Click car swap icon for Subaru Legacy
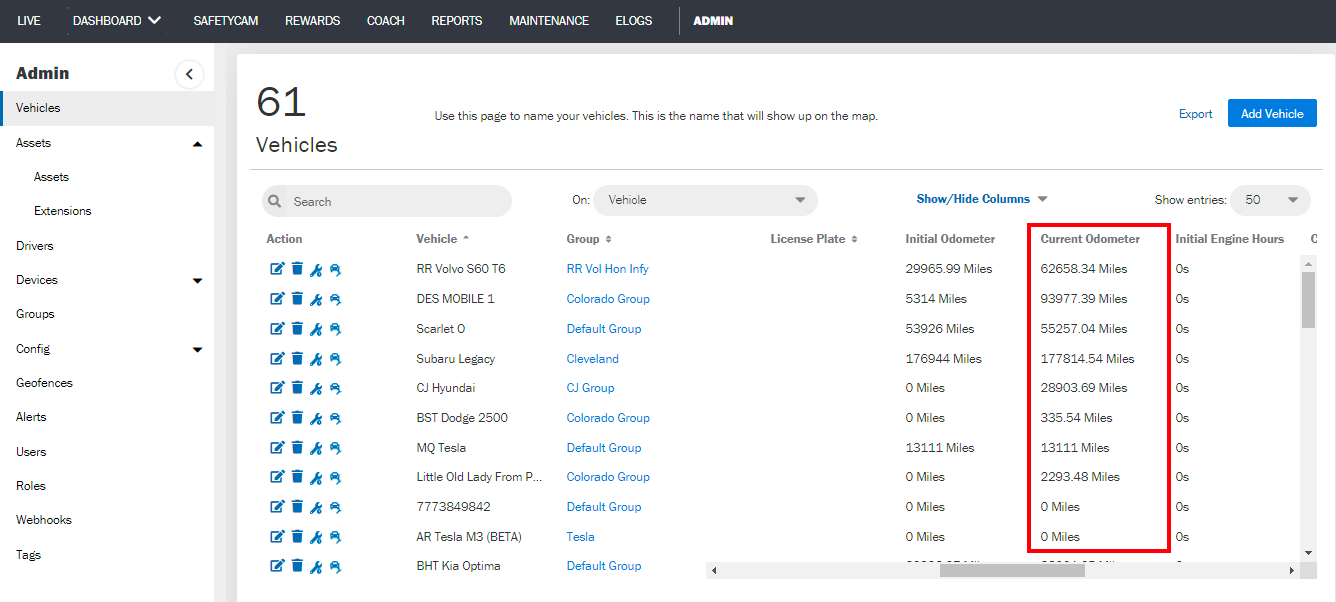1336x602 pixels. (335, 359)
